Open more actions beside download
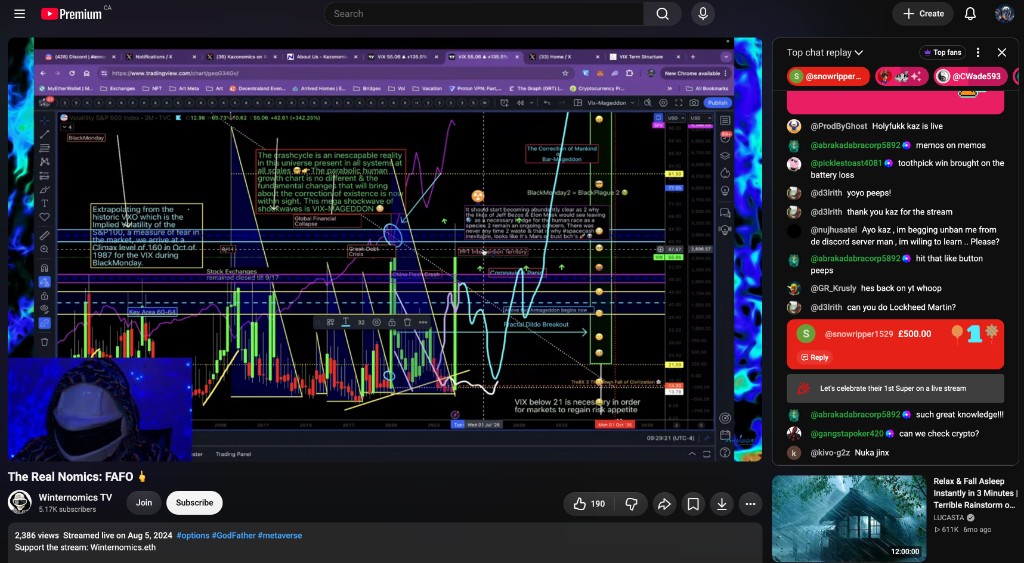This screenshot has height=563, width=1024. 750,504
